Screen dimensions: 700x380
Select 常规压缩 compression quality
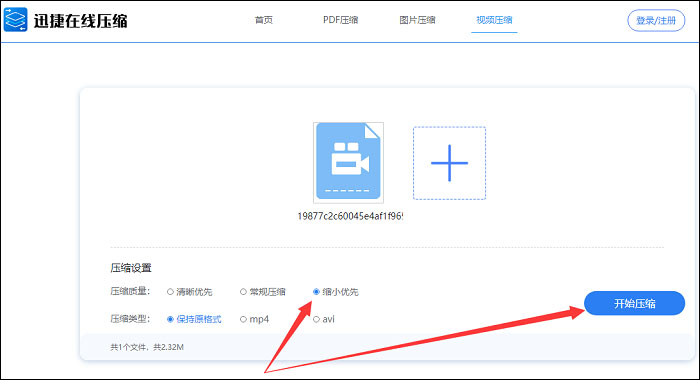coord(263,292)
